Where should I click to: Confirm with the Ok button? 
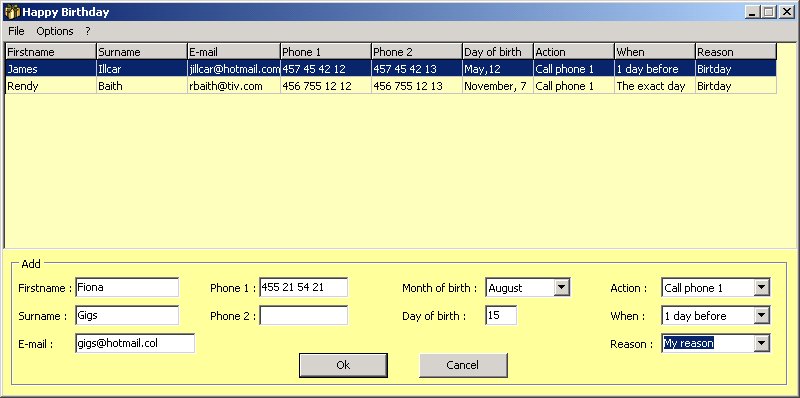pos(343,365)
